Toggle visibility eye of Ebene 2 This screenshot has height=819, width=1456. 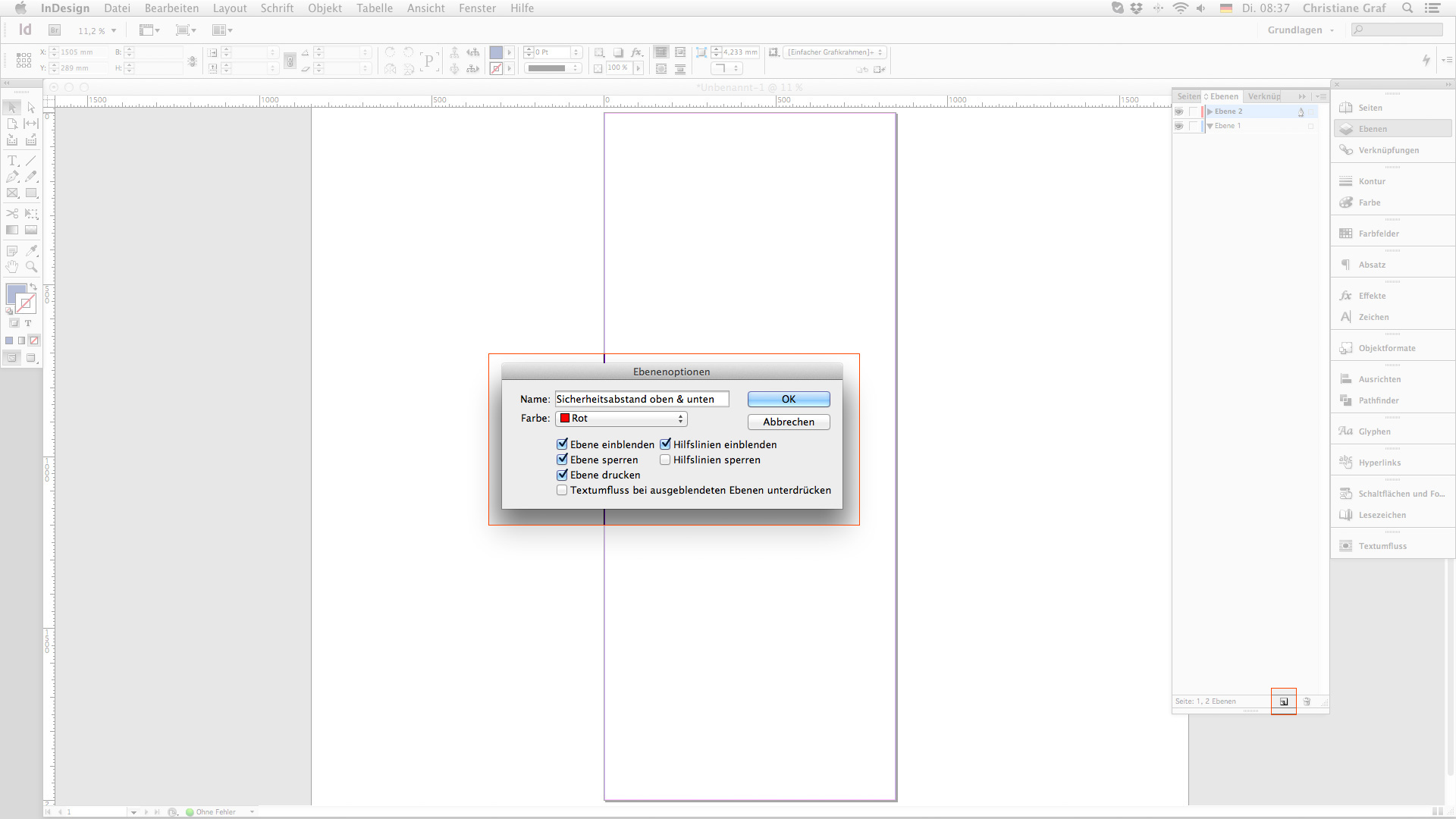[x=1179, y=111]
